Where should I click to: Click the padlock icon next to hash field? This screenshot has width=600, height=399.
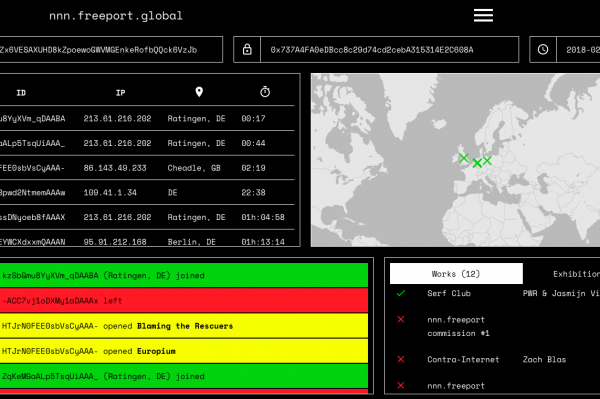pos(247,49)
